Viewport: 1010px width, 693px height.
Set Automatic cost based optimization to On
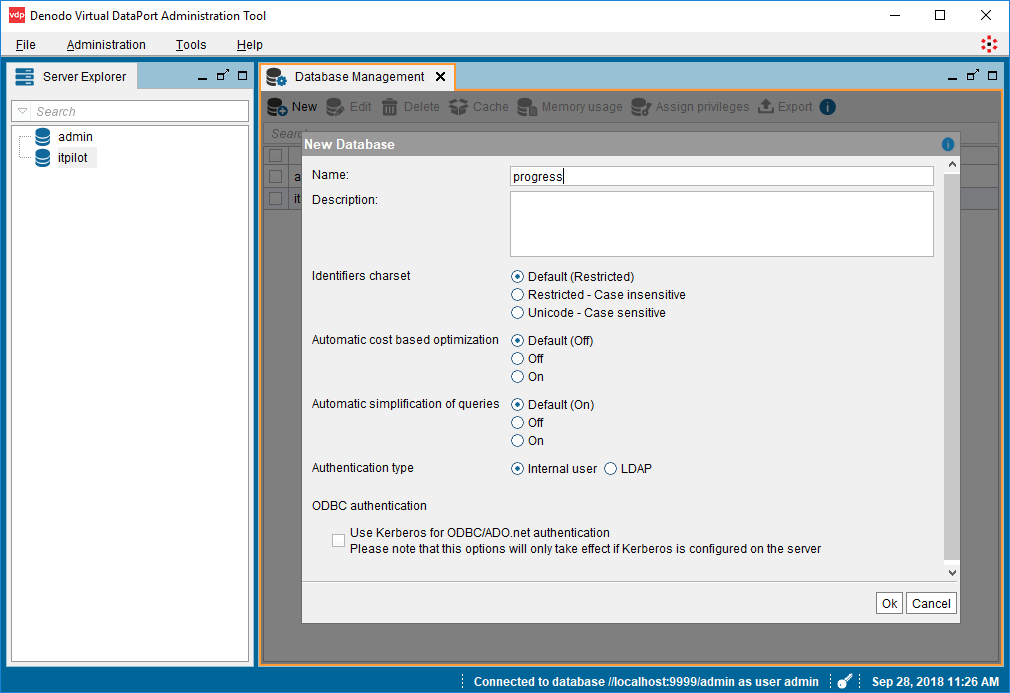[x=517, y=376]
